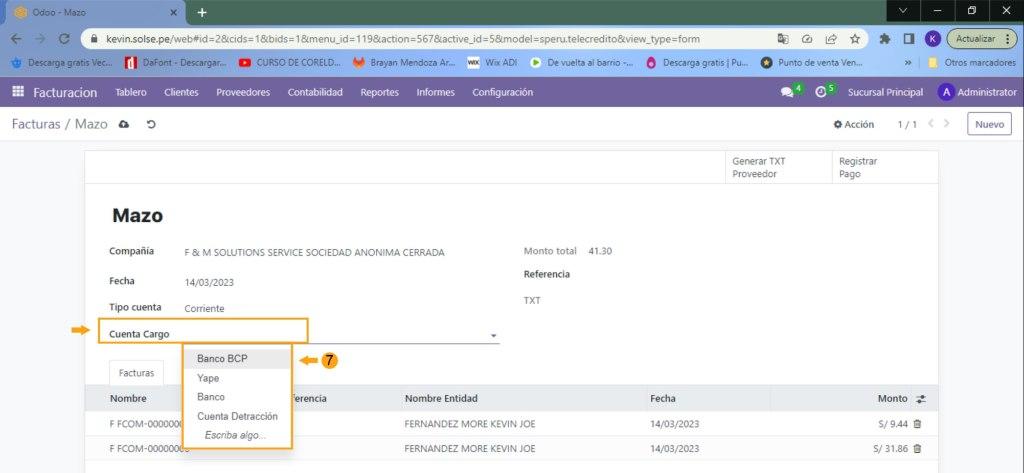
Task: Expand the Cuenta Cargo dropdown arrow
Action: 493,336
